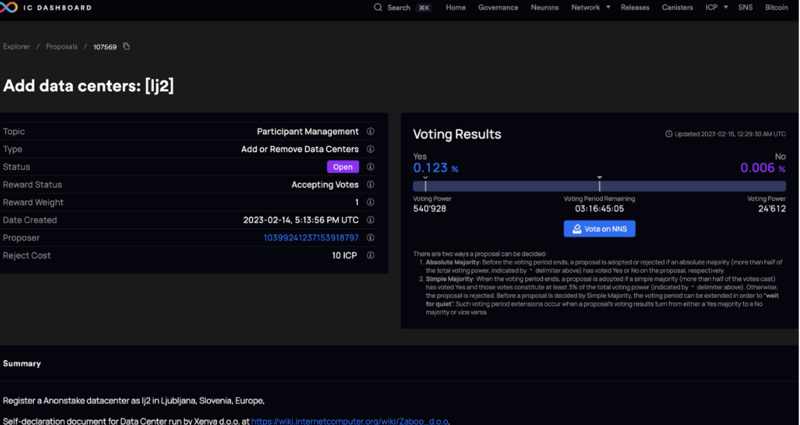This screenshot has height=425, width=800.
Task: Open the Governance menu item
Action: click(498, 7)
